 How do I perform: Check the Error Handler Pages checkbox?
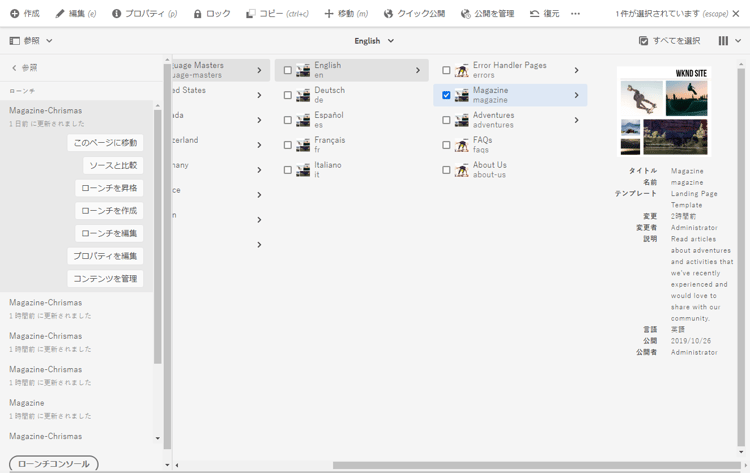click(446, 70)
